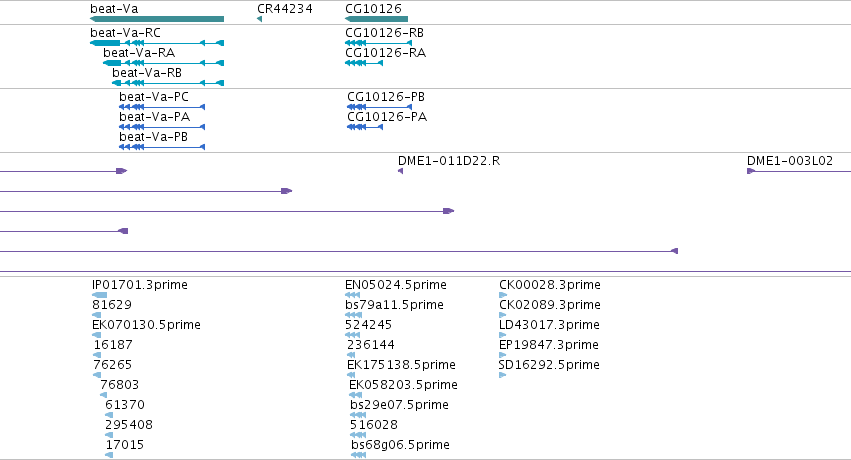
Task: Select the CG10126 gene bar
Action: (x=376, y=19)
